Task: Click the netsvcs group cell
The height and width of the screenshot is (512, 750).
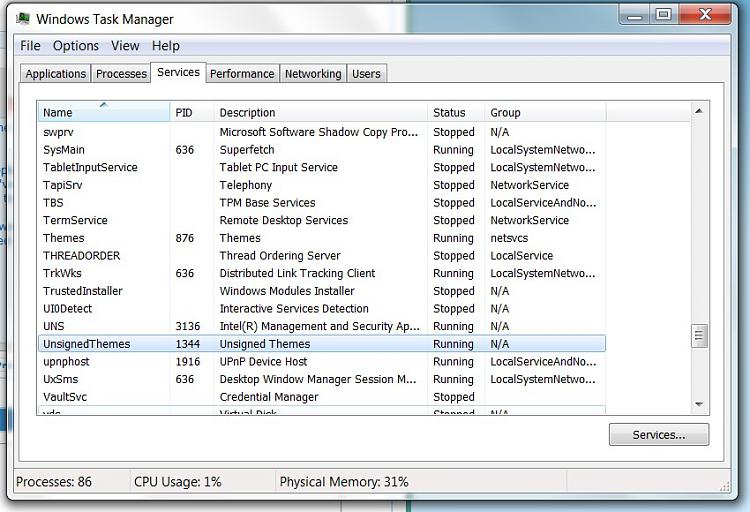Action: [509, 238]
